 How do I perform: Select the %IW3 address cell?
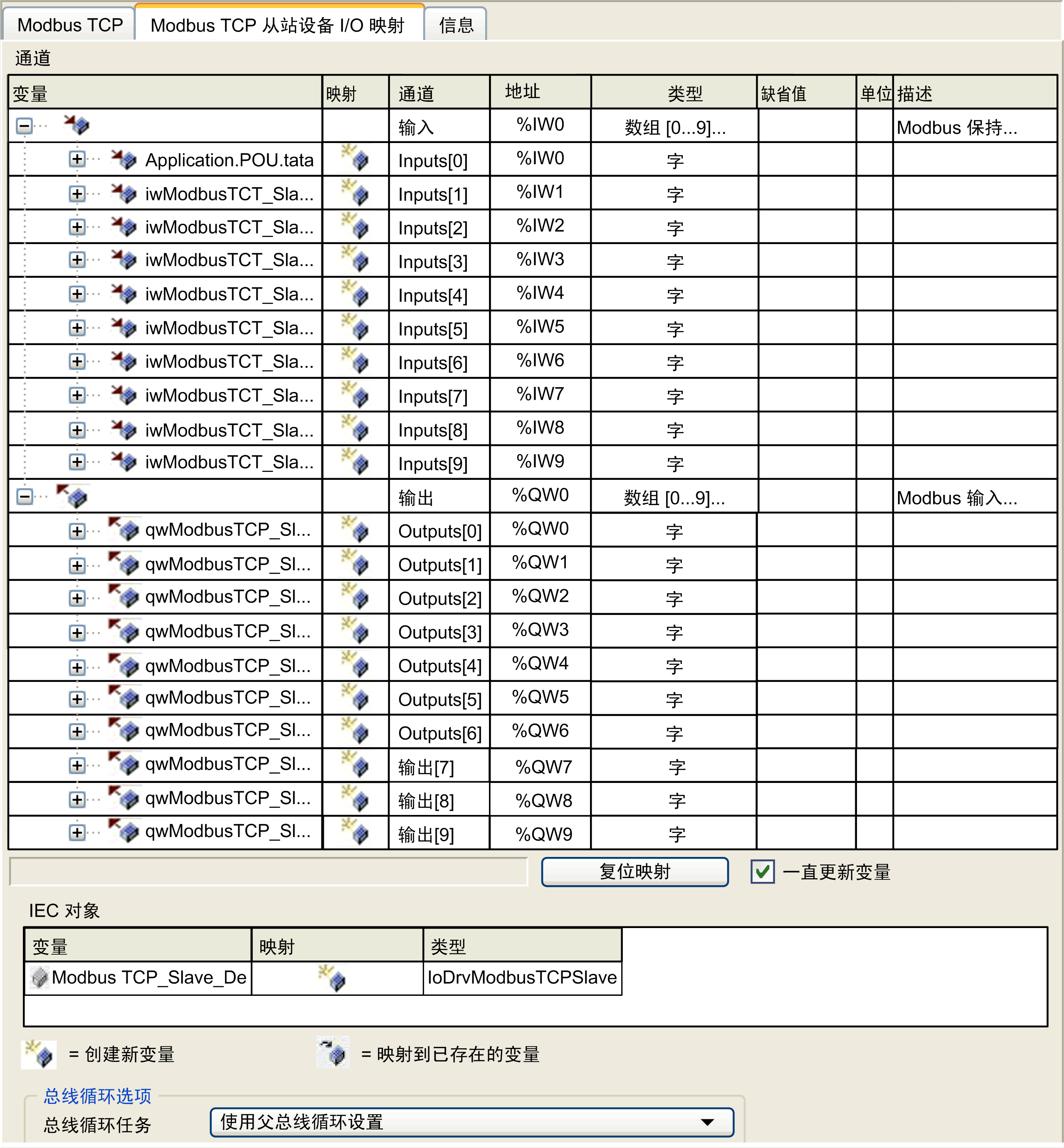pyautogui.click(x=540, y=259)
